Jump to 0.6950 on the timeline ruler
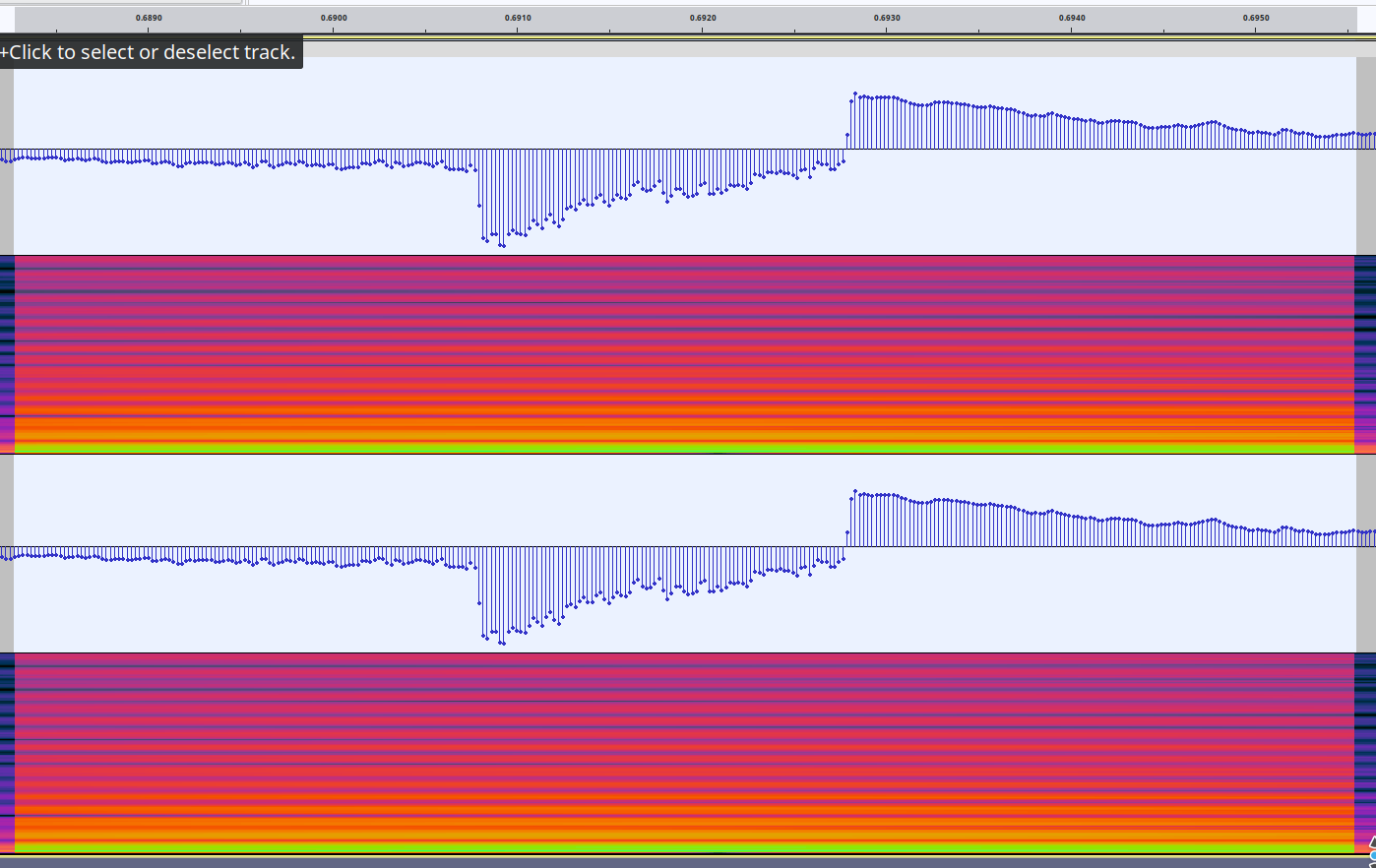The width and height of the screenshot is (1376, 868). click(1256, 19)
